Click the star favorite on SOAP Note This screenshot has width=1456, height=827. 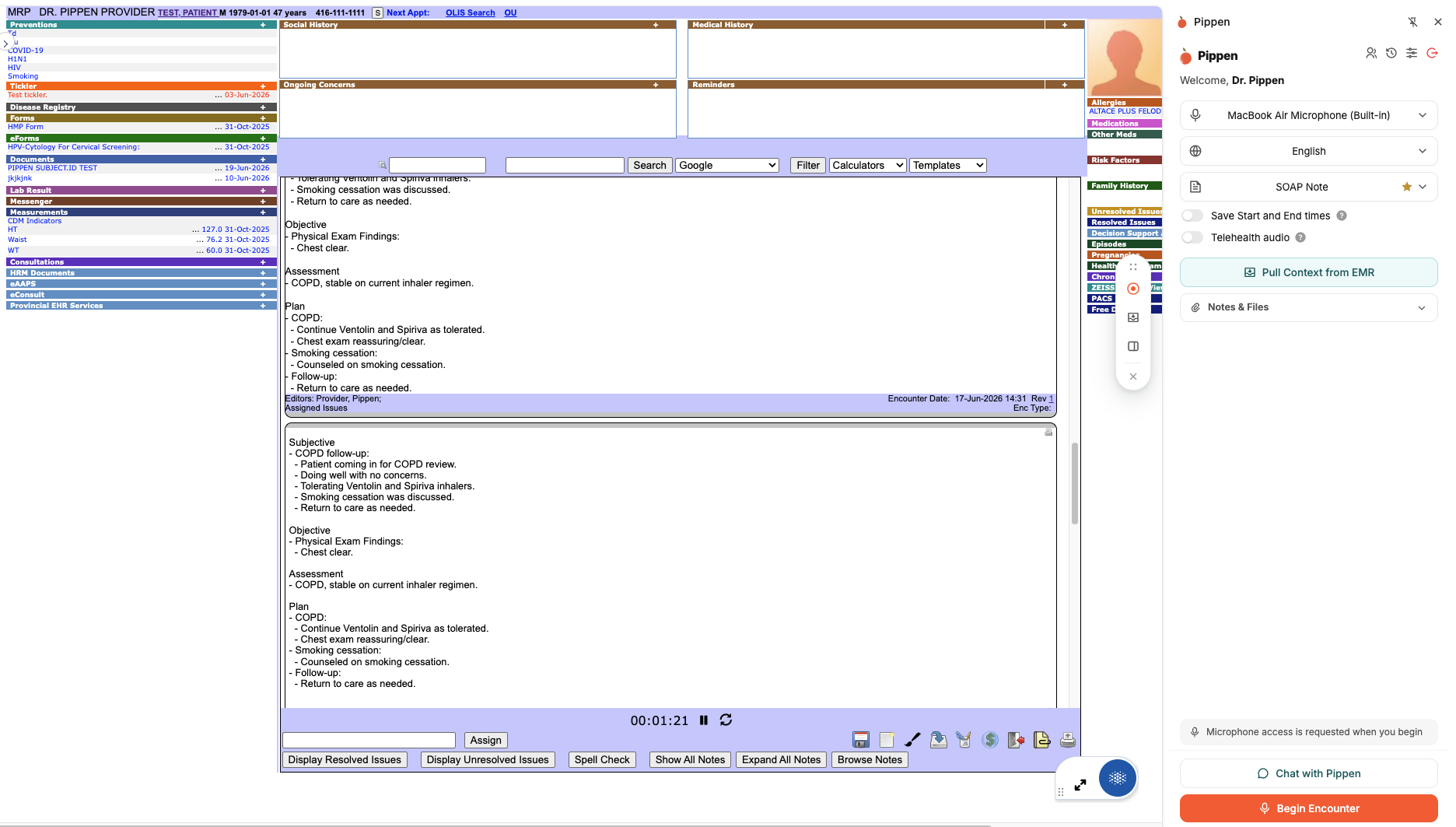[x=1407, y=187]
